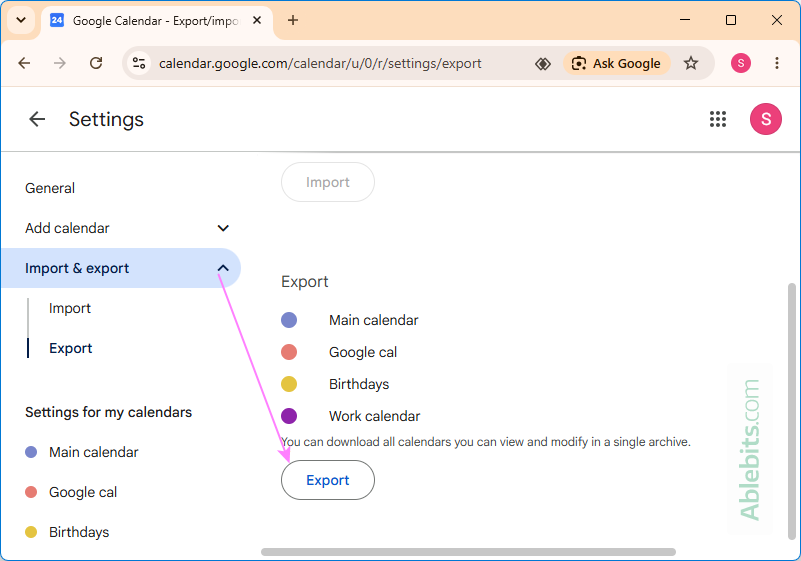Select the Google Calendar Export/import tab

(x=156, y=21)
